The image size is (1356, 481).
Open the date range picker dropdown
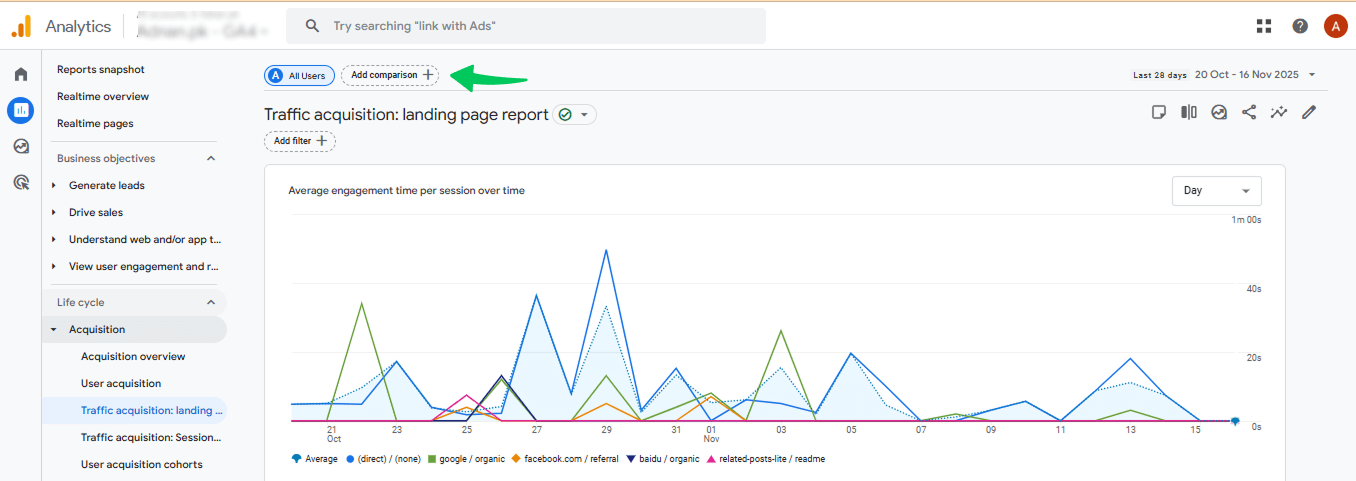(1254, 75)
